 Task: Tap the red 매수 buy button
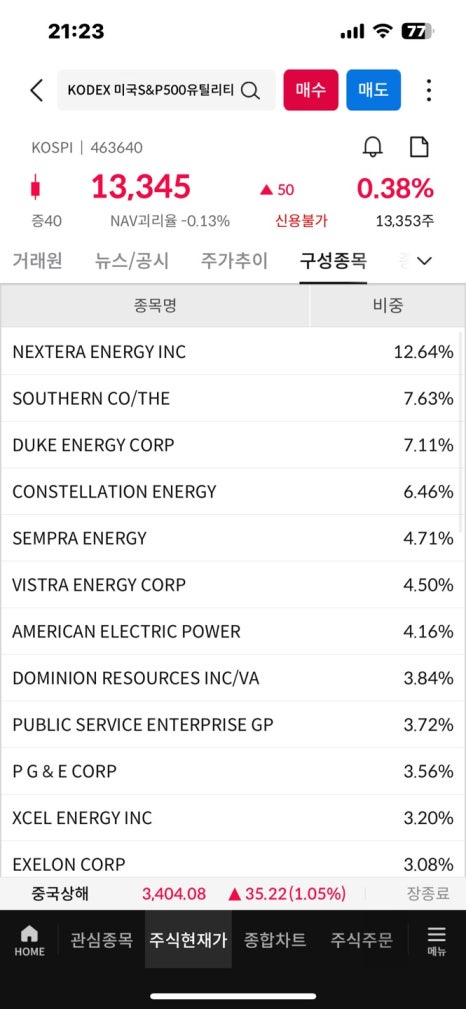coord(311,90)
